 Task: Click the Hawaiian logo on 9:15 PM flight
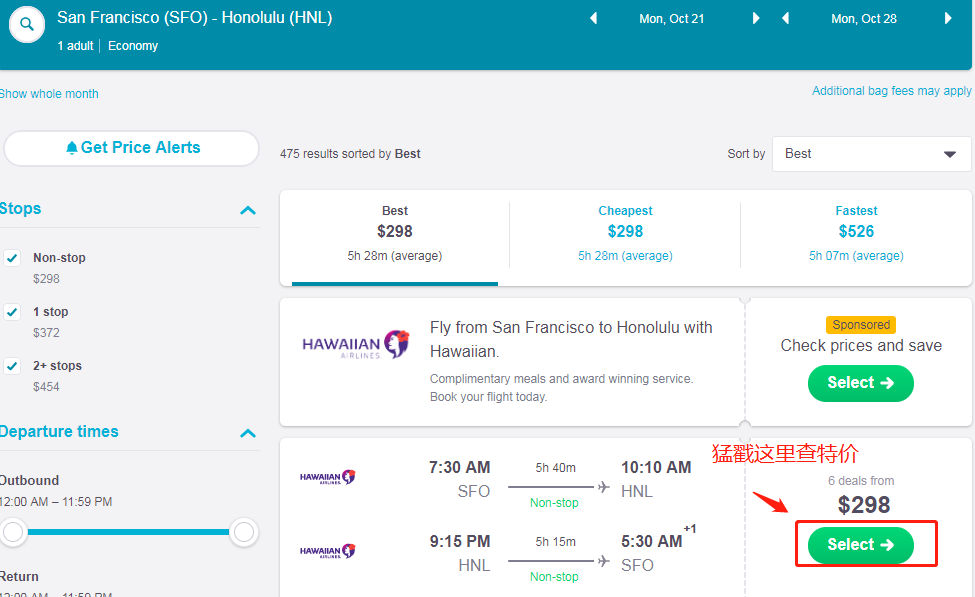tap(327, 552)
